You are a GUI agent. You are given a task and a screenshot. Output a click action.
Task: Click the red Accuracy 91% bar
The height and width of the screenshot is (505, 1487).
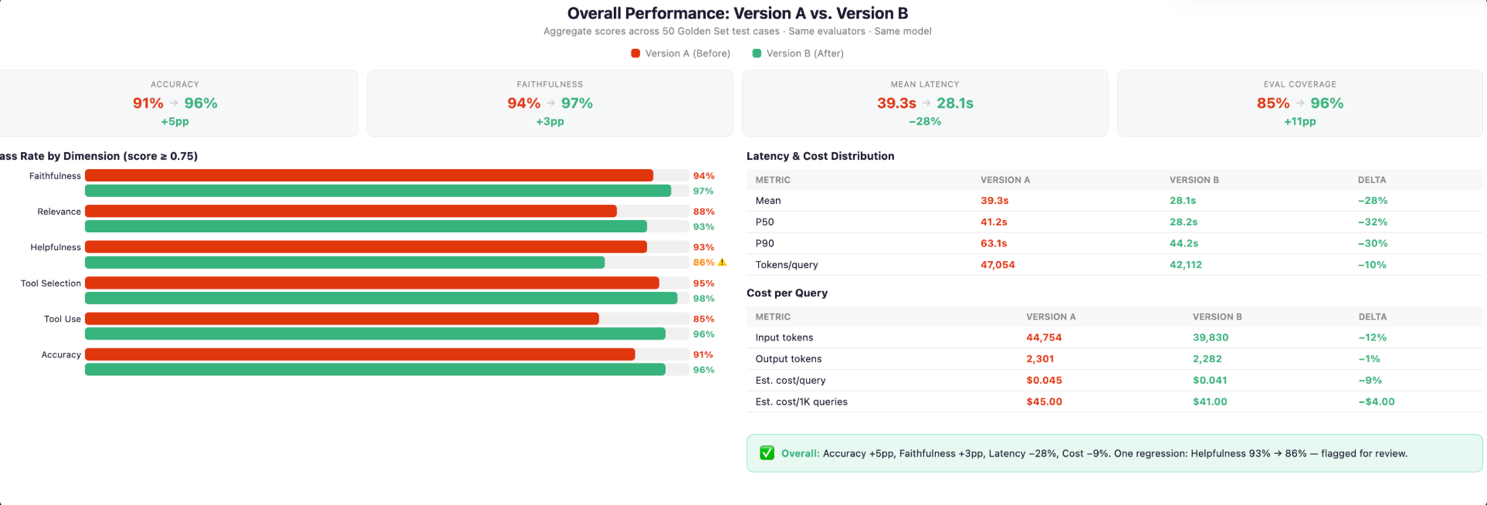click(360, 354)
